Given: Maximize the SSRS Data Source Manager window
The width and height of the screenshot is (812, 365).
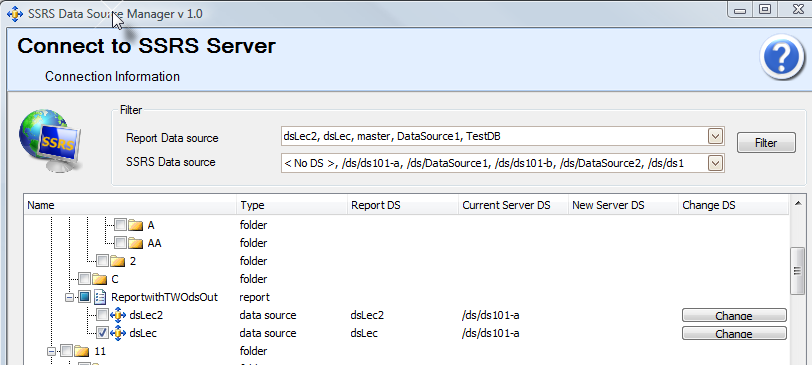Looking at the screenshot, I should 764,9.
